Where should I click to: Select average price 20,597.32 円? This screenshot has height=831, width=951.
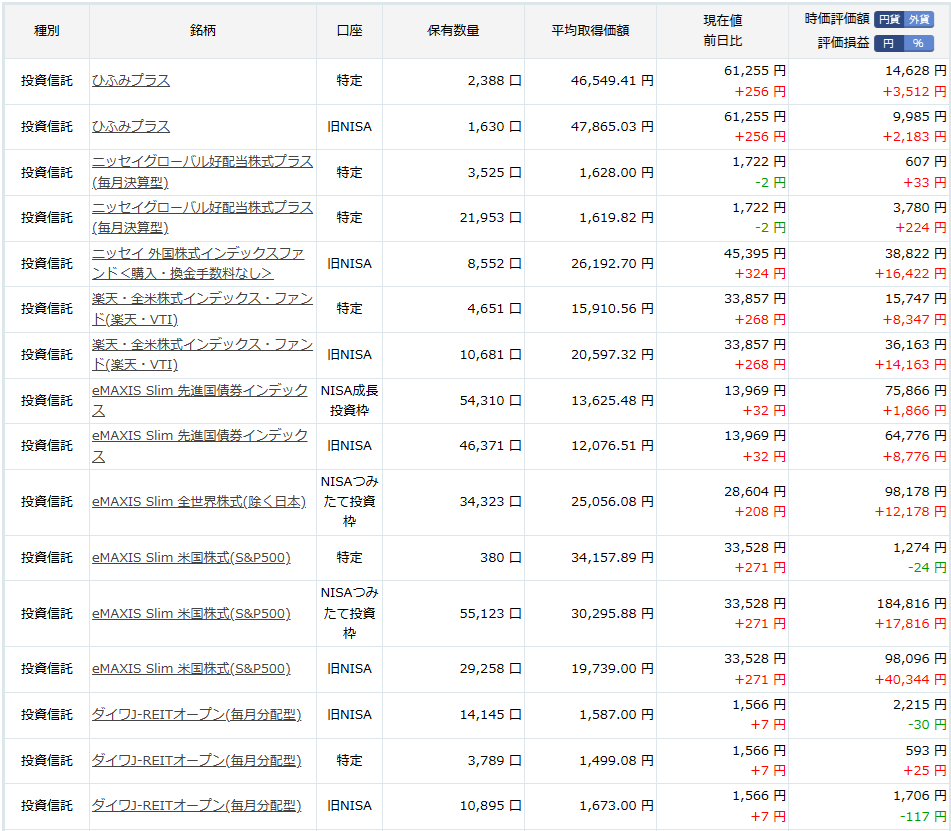click(x=612, y=355)
